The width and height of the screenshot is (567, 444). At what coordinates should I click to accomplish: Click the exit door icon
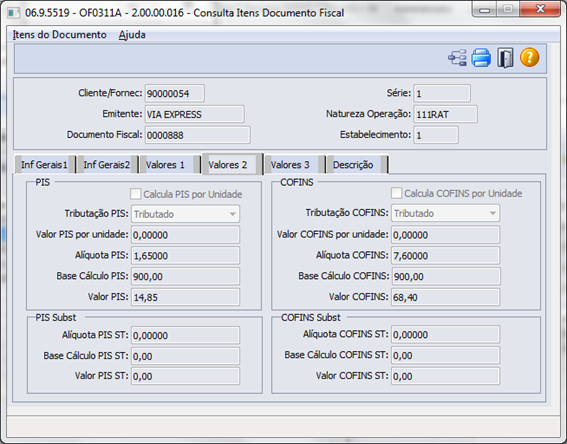click(x=505, y=58)
